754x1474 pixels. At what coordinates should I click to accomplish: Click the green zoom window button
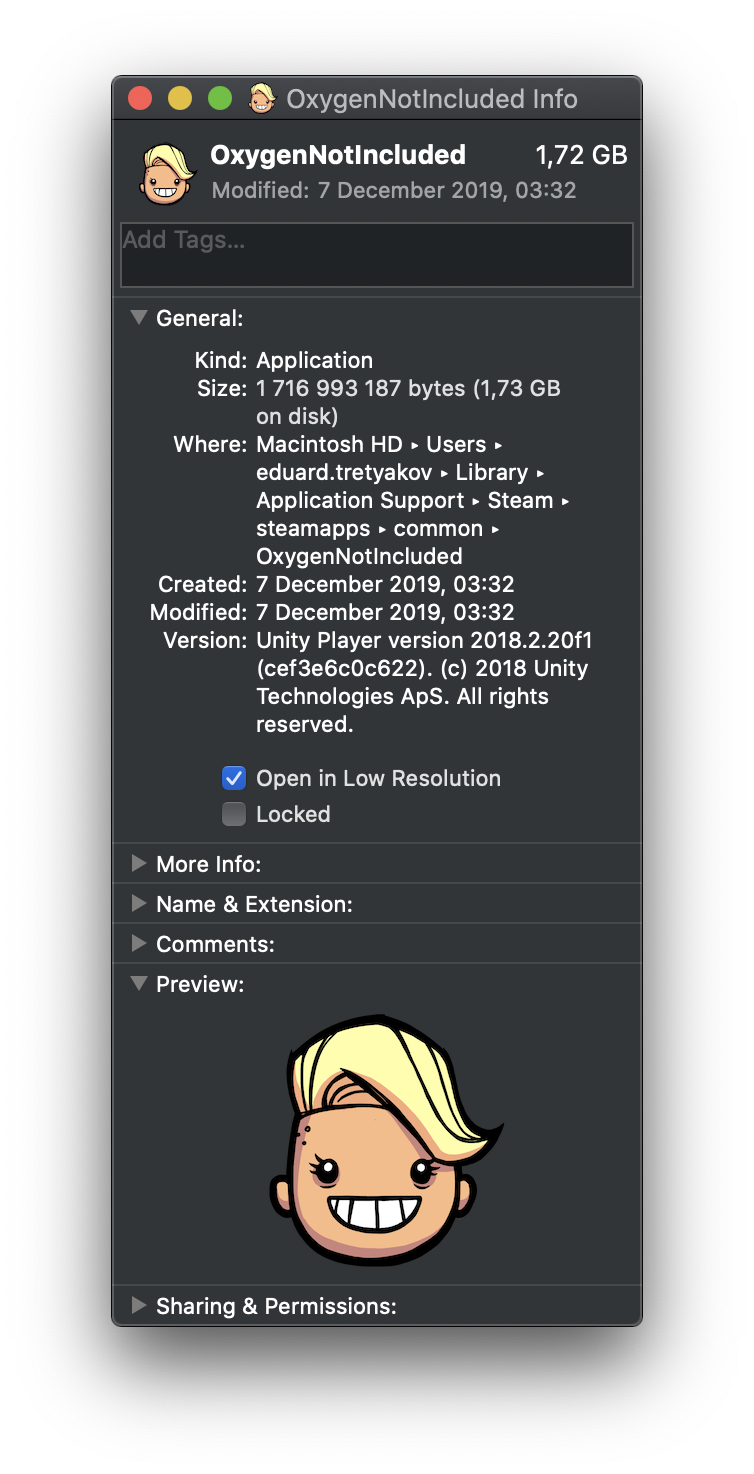click(220, 99)
